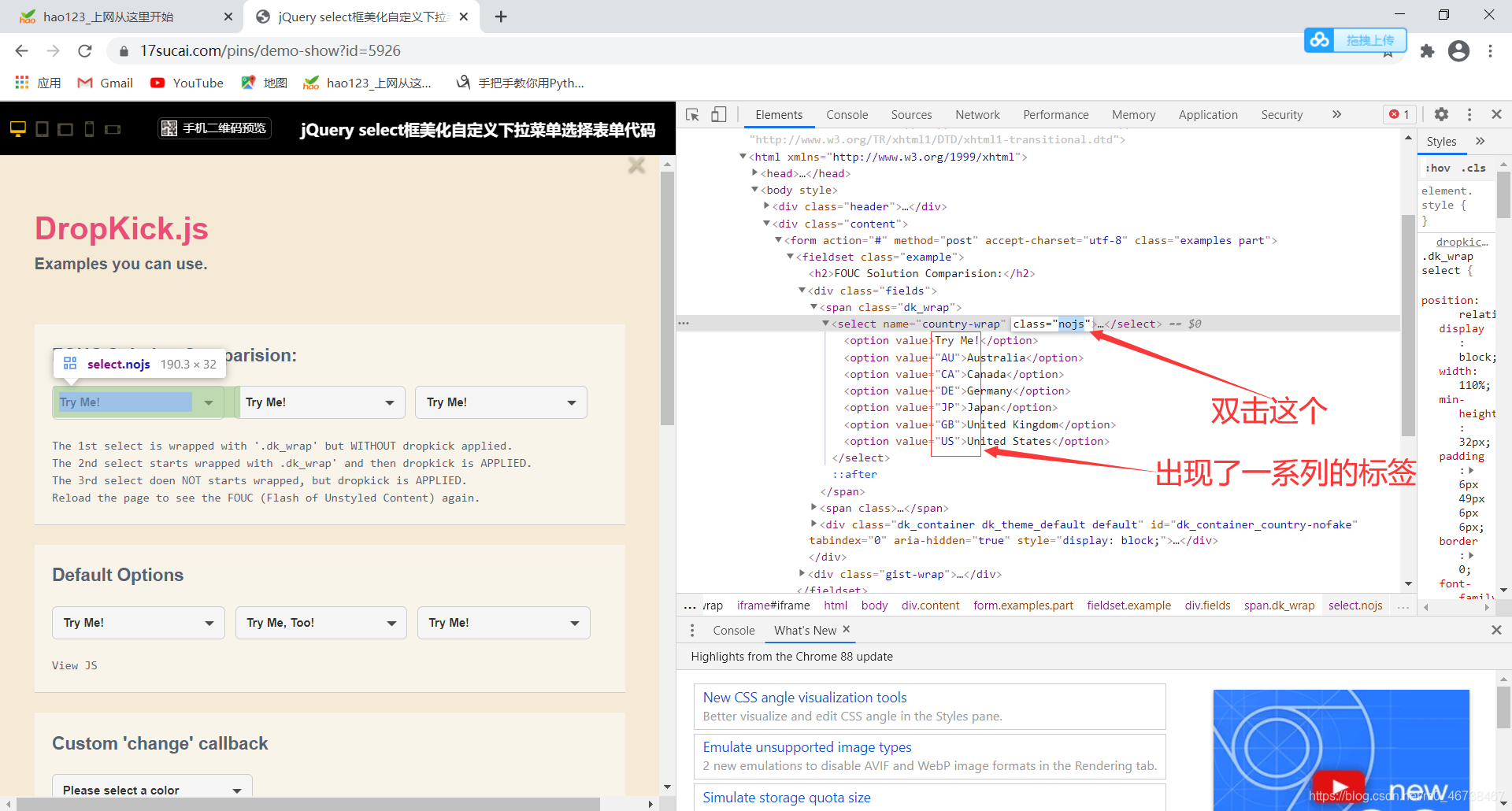Select desktop monitor preview icon
This screenshot has height=811, width=1512.
pos(18,128)
